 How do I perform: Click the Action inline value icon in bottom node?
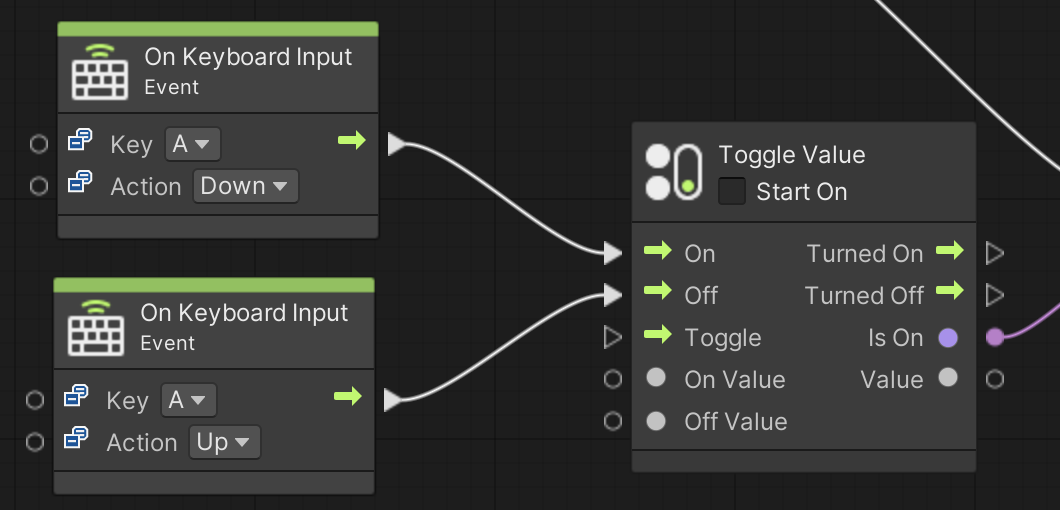tap(76, 439)
